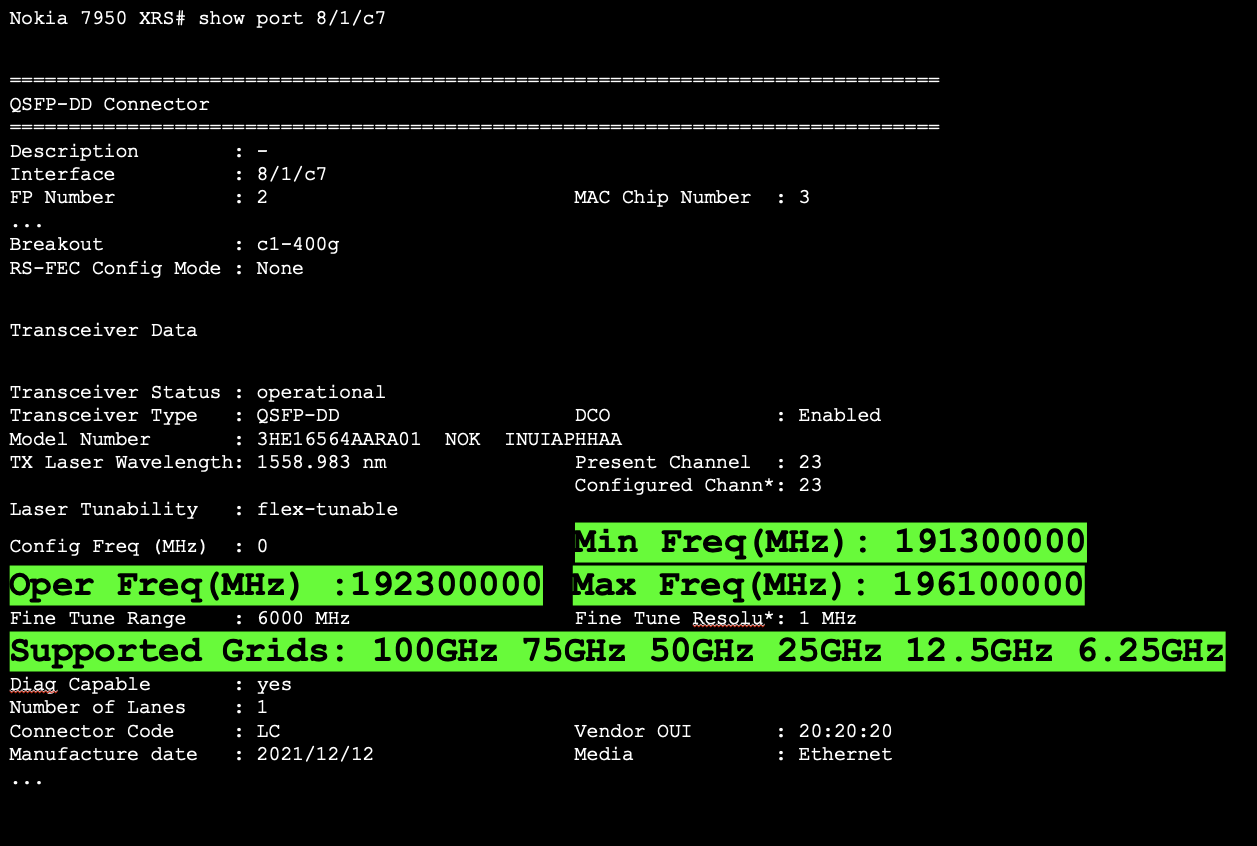
Task: Click the Vendor OUI value 20:20:20
Action: pos(845,731)
